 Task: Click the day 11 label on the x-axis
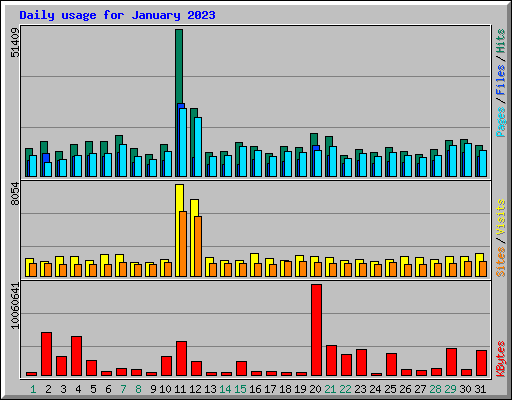click(180, 389)
